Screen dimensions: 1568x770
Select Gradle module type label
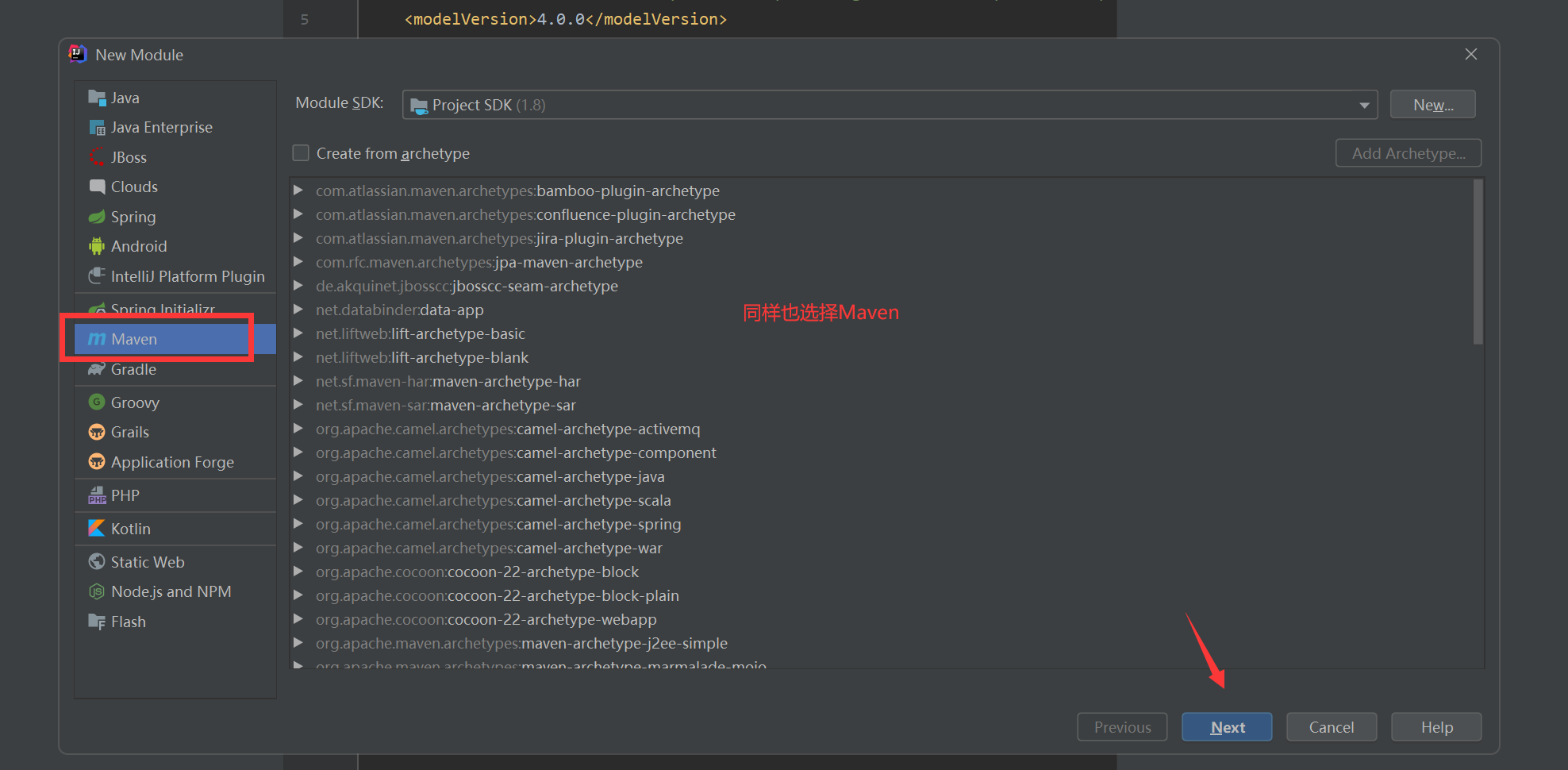[133, 369]
